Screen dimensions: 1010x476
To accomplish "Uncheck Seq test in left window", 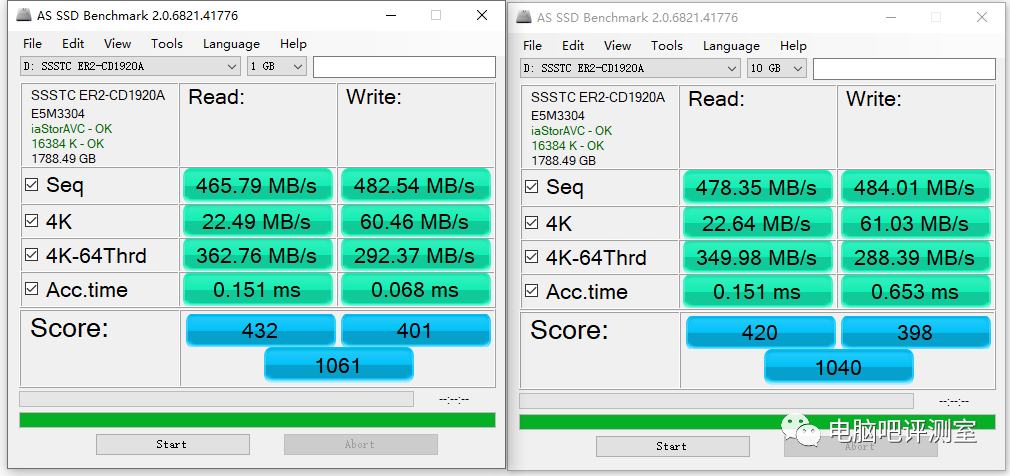I will (x=31, y=186).
